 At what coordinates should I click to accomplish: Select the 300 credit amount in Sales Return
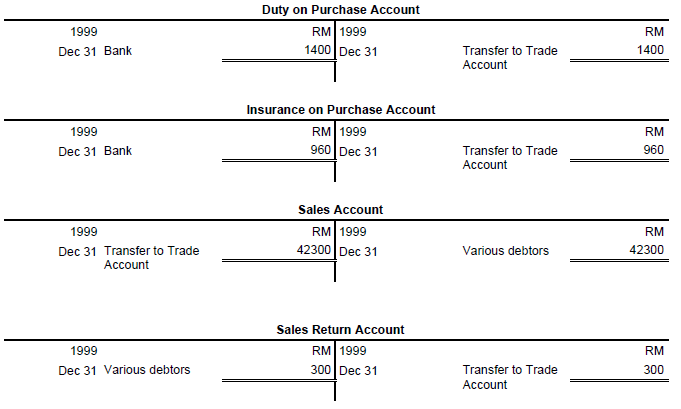[653, 369]
